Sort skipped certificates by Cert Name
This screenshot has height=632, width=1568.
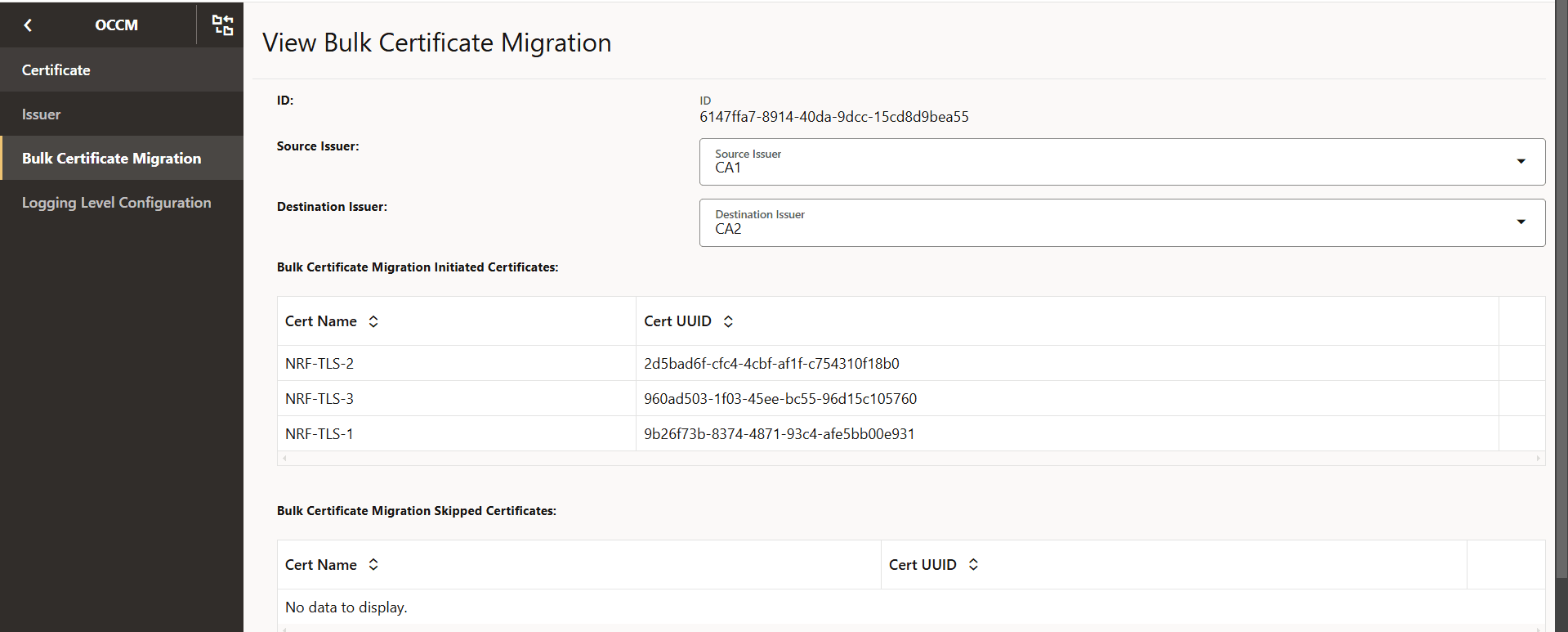(x=373, y=565)
